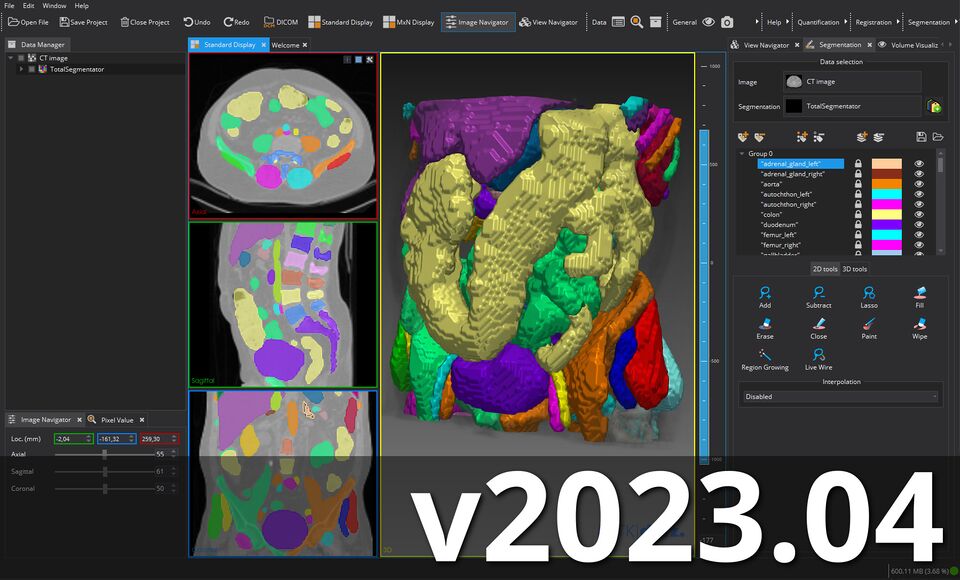Image resolution: width=960 pixels, height=580 pixels.
Task: Click the DICOM toolbar button
Action: 281,22
